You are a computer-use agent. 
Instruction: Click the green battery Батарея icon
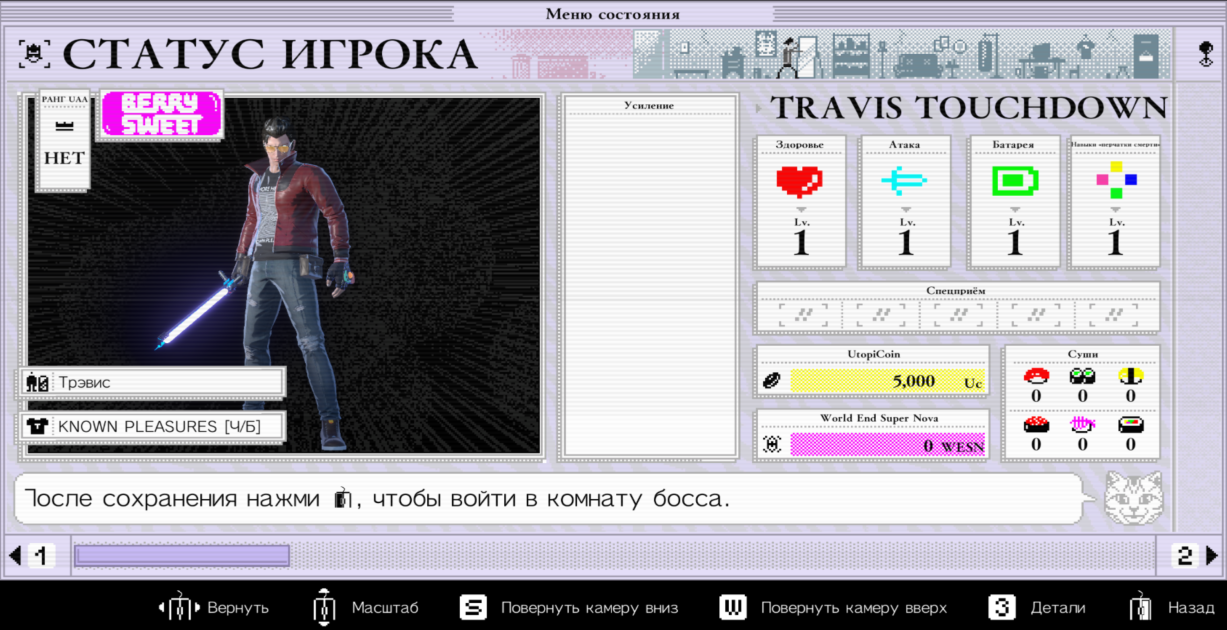1015,181
